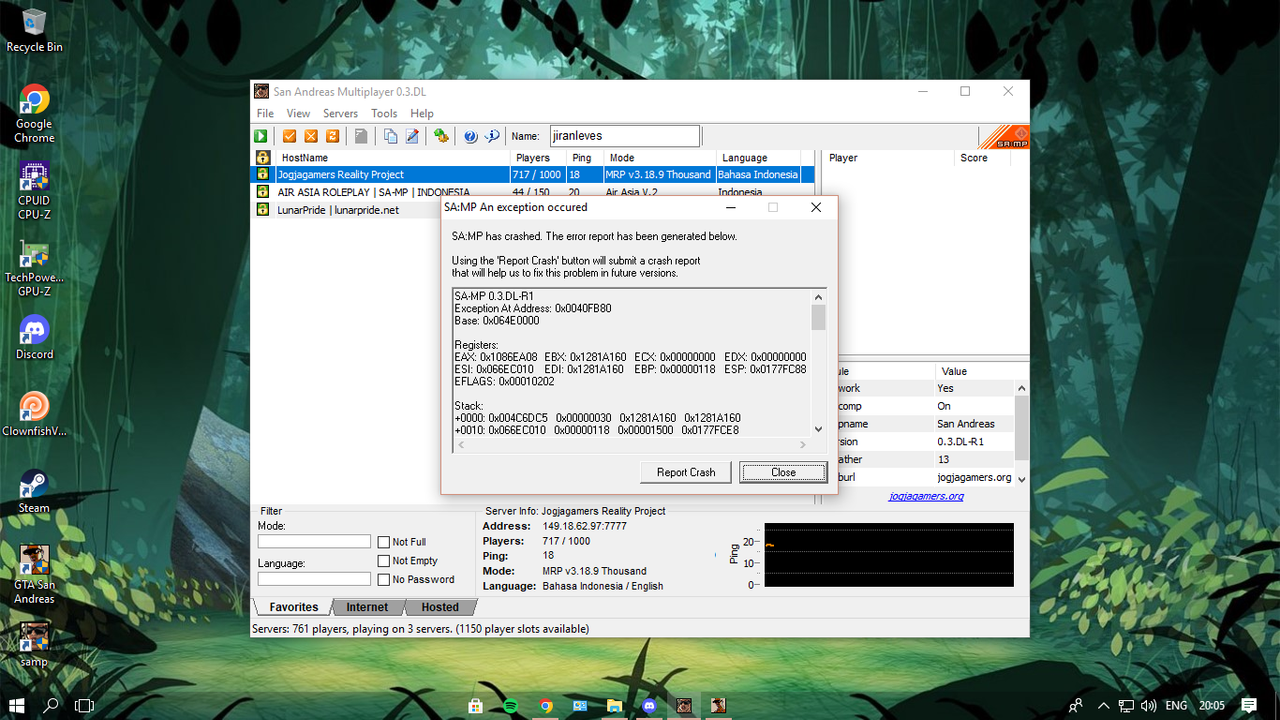
Task: Open the Servers menu
Action: point(340,113)
